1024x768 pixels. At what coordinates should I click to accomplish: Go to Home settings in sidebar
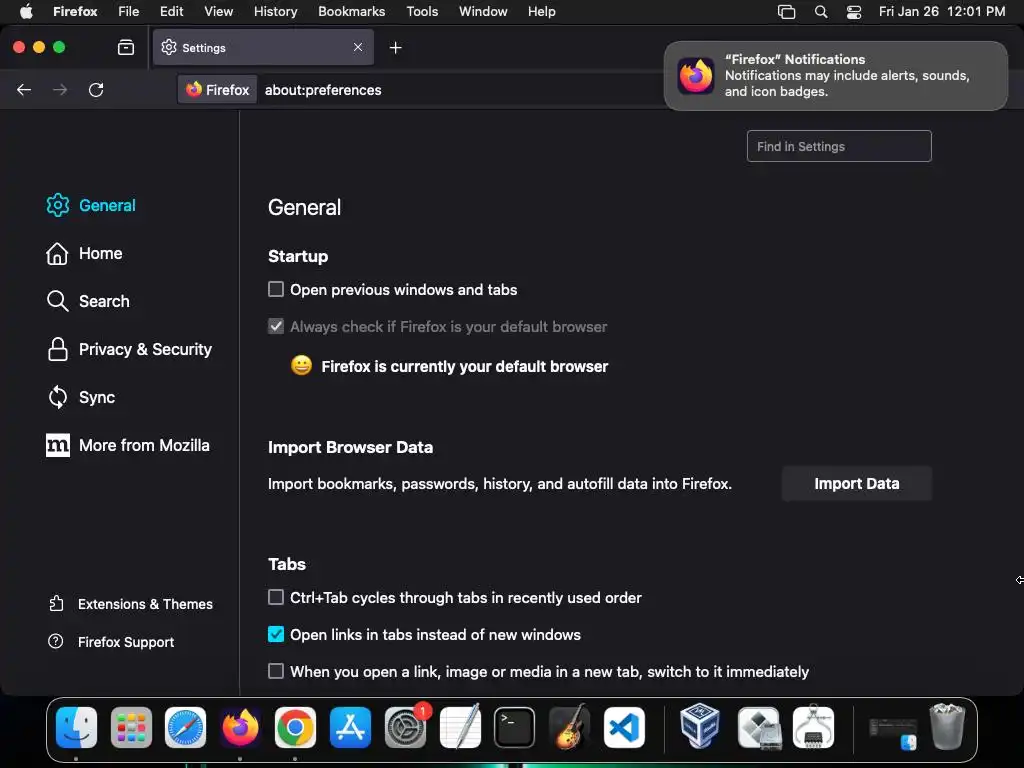click(x=84, y=253)
